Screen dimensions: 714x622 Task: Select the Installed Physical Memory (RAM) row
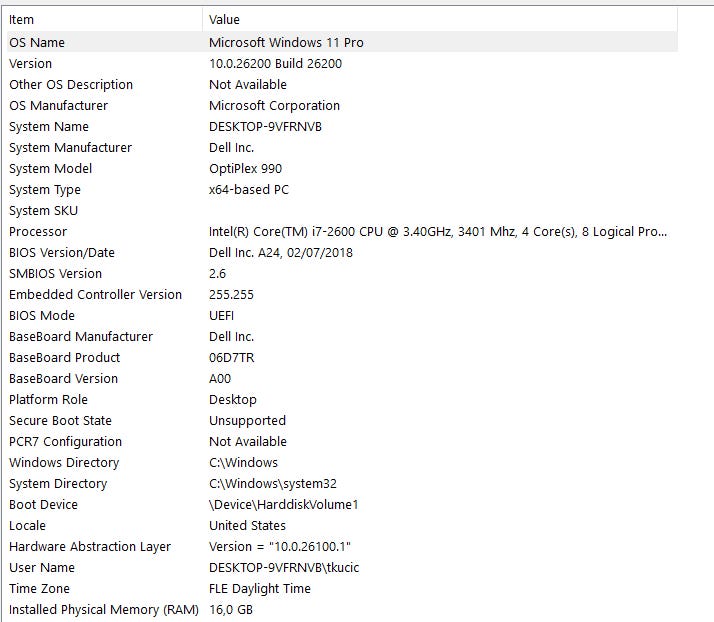pos(342,609)
